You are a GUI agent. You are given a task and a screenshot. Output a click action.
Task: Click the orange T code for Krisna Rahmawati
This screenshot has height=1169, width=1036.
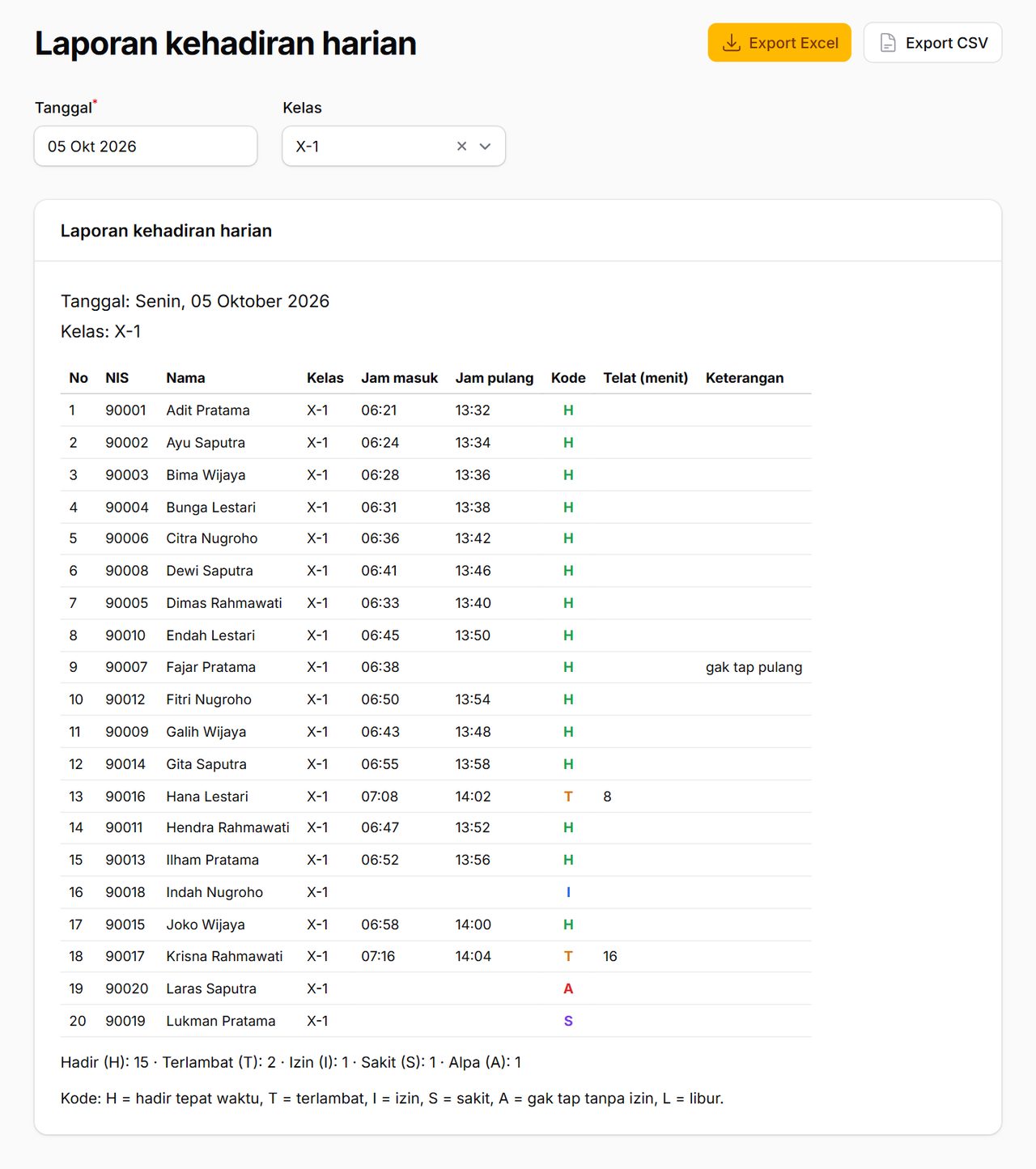click(568, 956)
